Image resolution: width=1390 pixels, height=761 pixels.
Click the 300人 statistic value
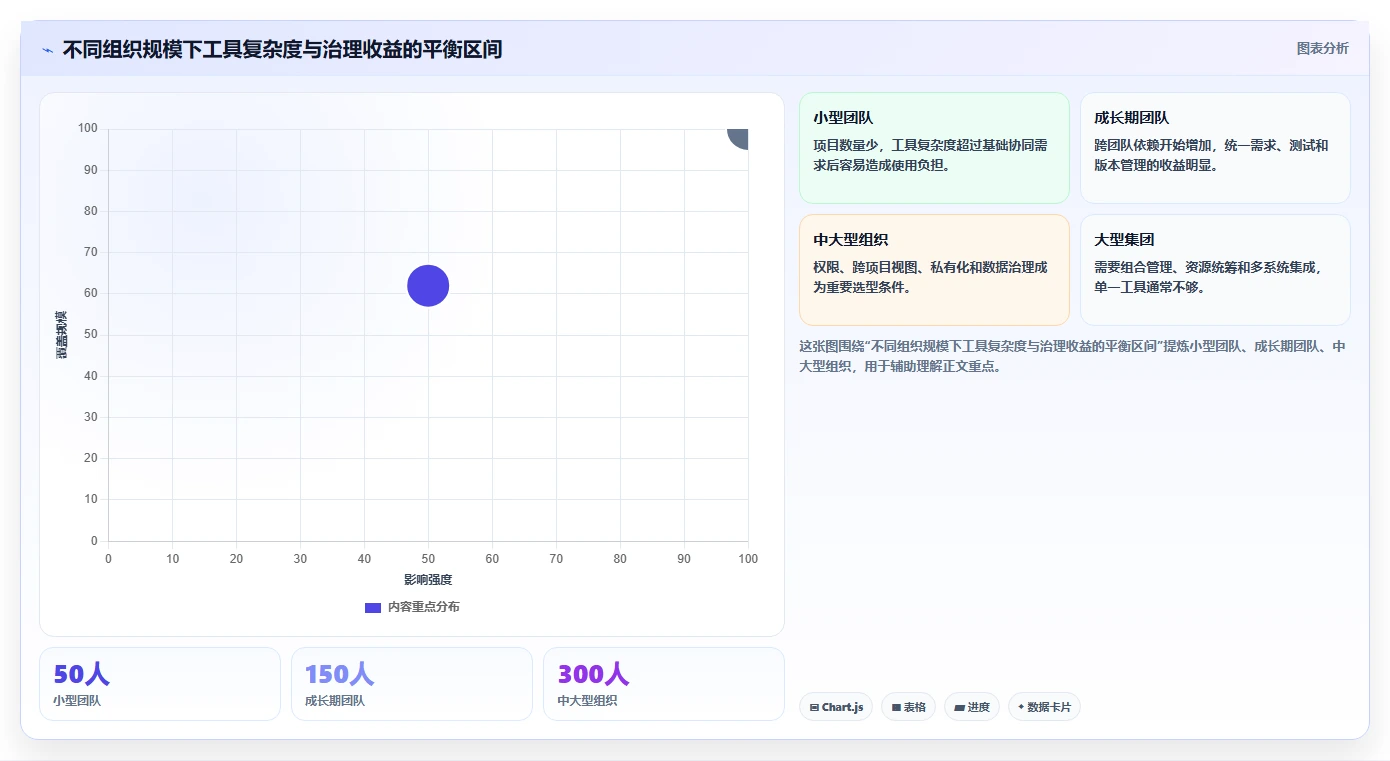click(594, 675)
